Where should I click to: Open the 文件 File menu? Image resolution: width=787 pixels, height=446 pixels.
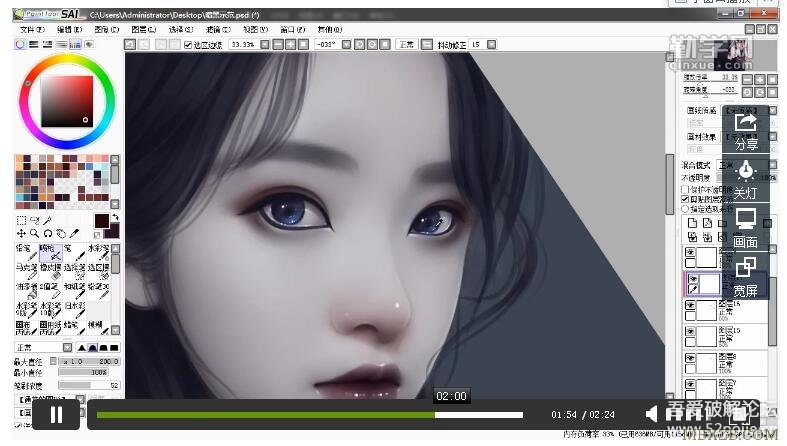[x=33, y=30]
